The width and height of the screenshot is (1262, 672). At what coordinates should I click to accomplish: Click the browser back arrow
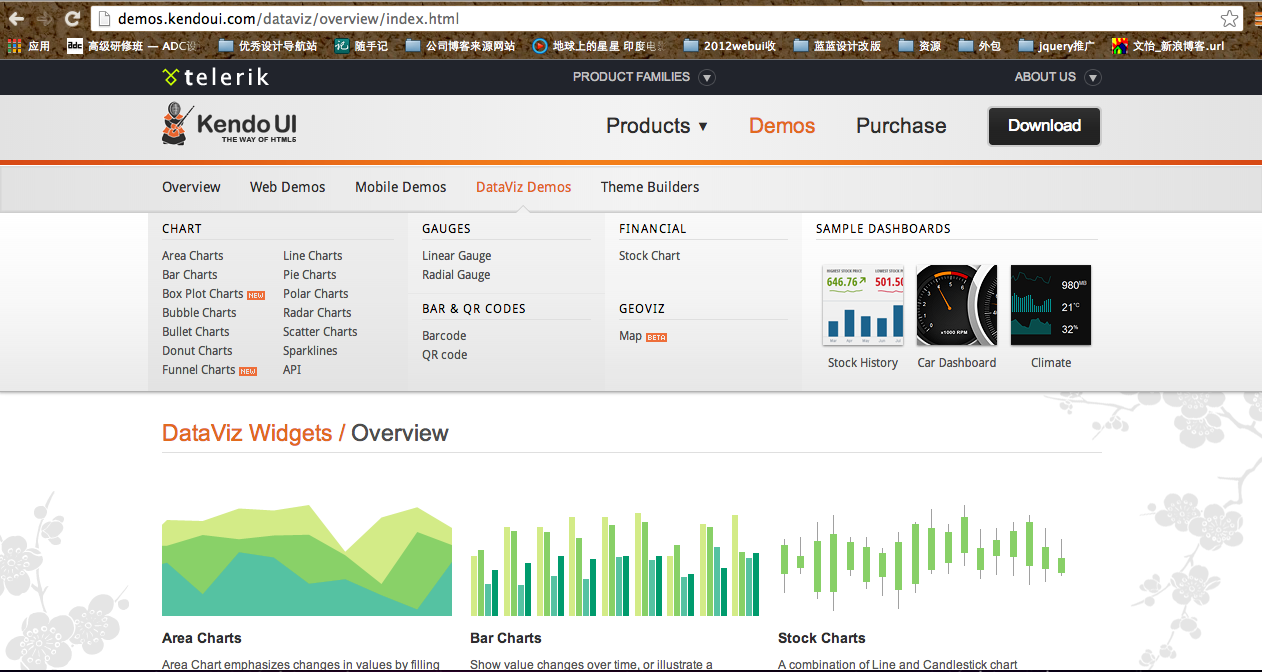(x=17, y=19)
